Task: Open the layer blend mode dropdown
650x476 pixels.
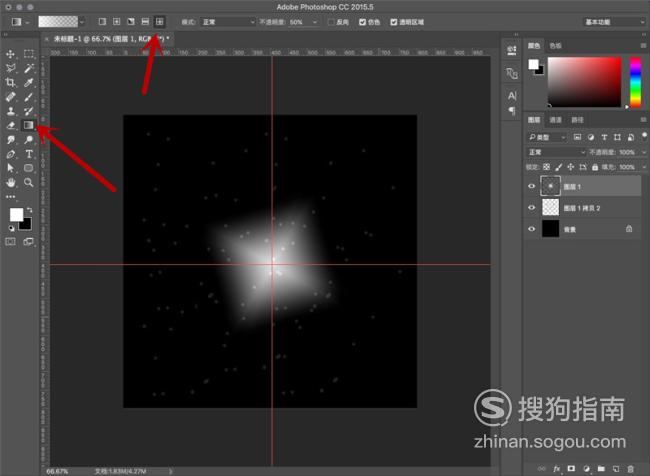Action: [x=556, y=152]
